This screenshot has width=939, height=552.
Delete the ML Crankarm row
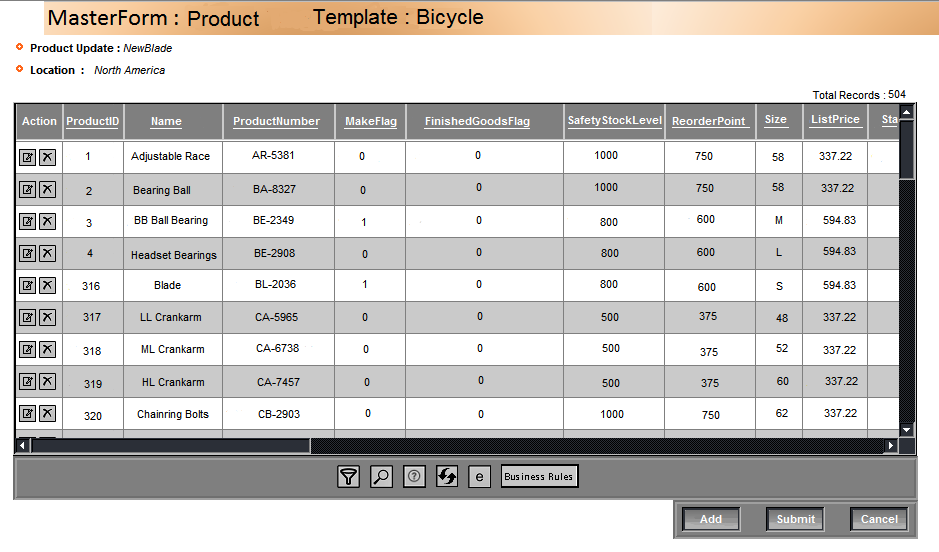click(x=47, y=349)
